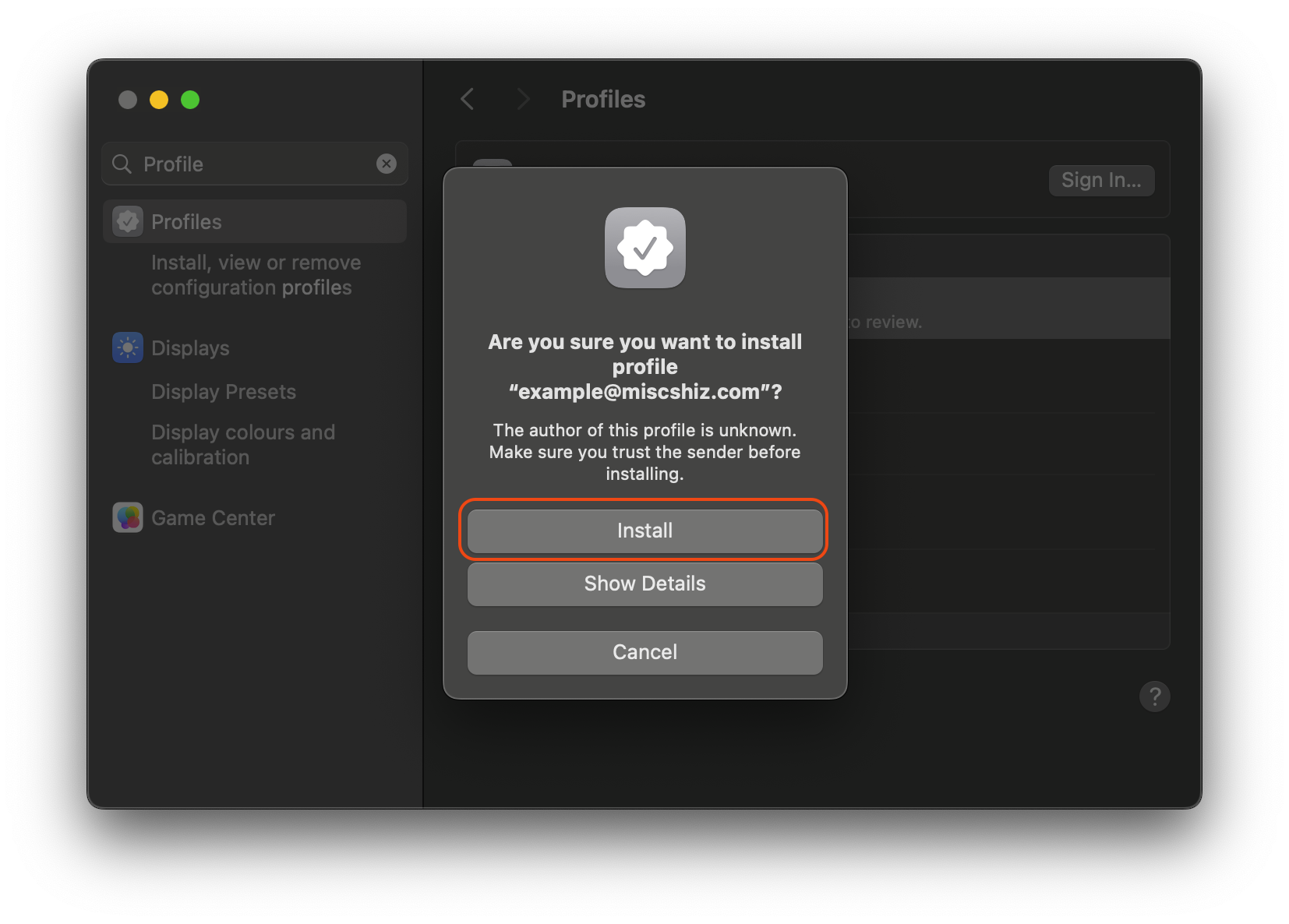Click the Install button in the dialog

point(644,531)
